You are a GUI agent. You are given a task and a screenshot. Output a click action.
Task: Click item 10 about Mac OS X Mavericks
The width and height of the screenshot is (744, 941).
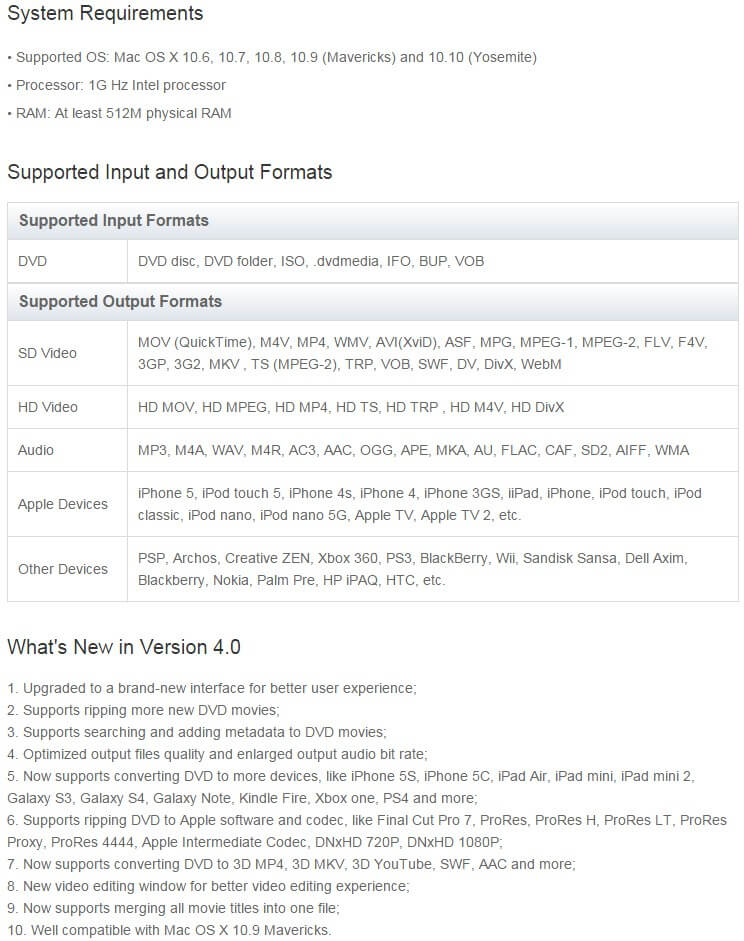[x=169, y=930]
